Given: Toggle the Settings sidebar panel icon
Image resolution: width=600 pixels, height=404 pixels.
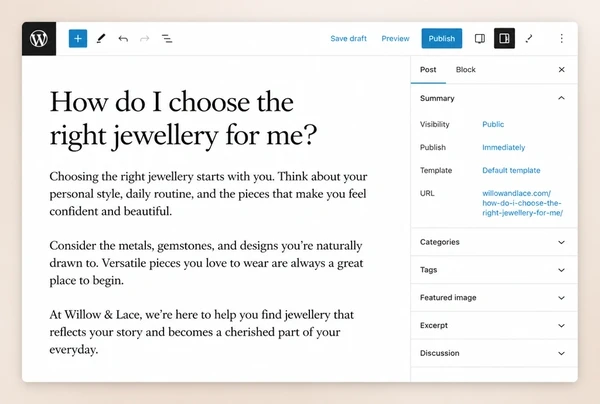Looking at the screenshot, I should 504,38.
